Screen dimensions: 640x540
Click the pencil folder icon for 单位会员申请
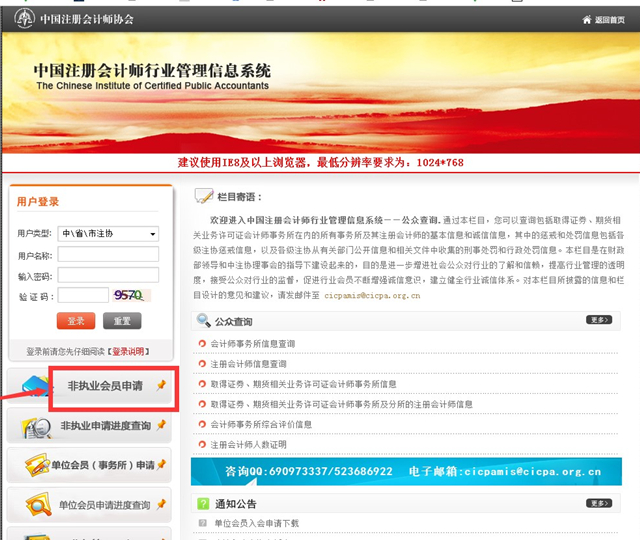[38, 465]
